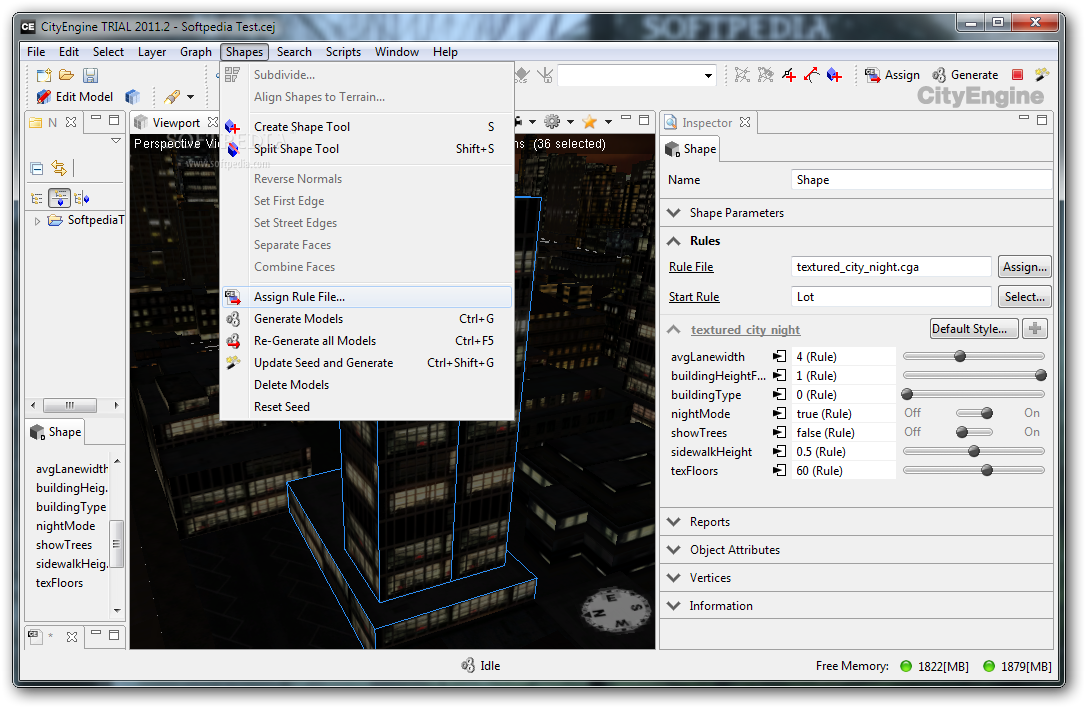Toggle the stacked tree and preview layout icon
This screenshot has height=708, width=1086.
(60, 199)
